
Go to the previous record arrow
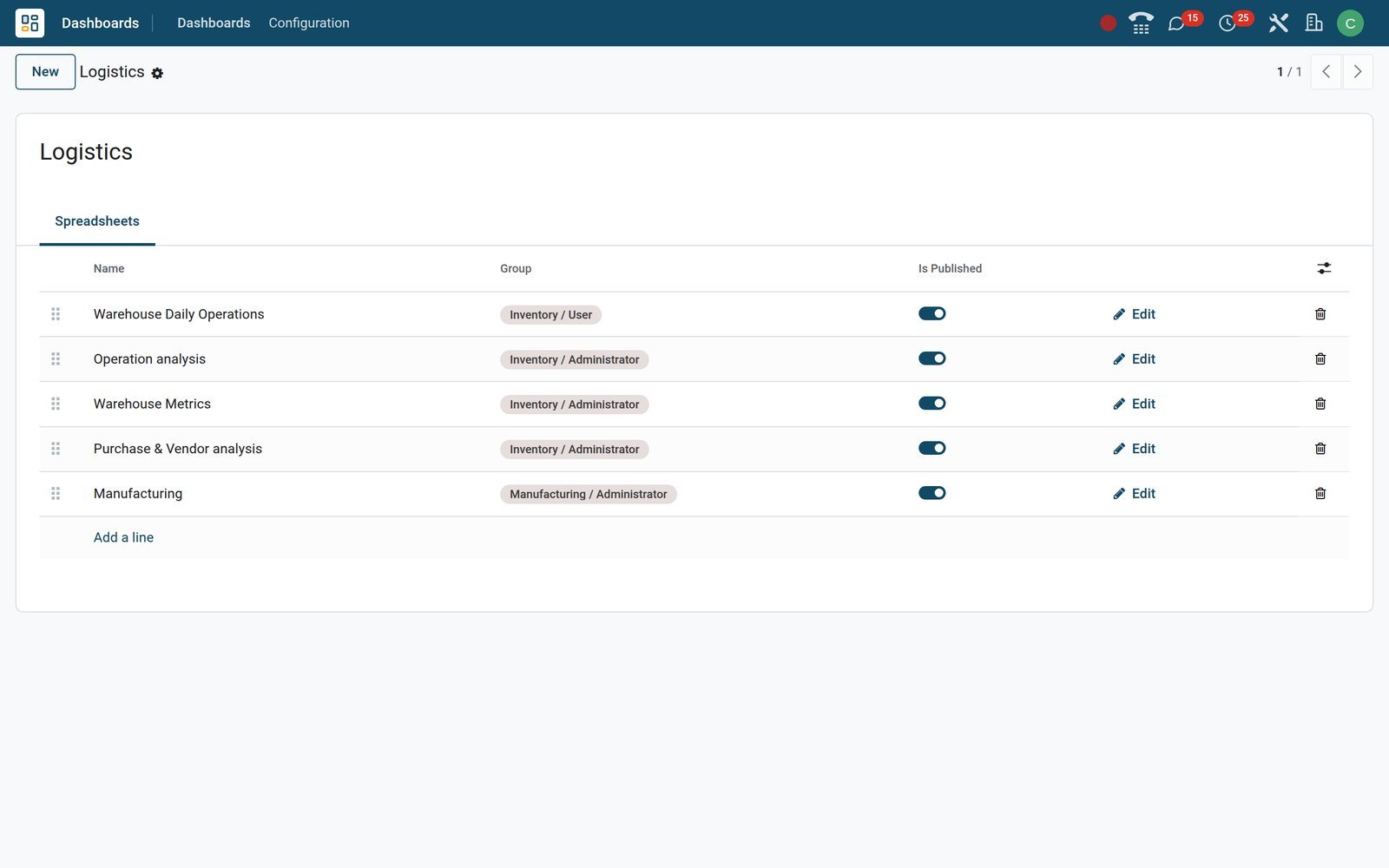tap(1326, 72)
